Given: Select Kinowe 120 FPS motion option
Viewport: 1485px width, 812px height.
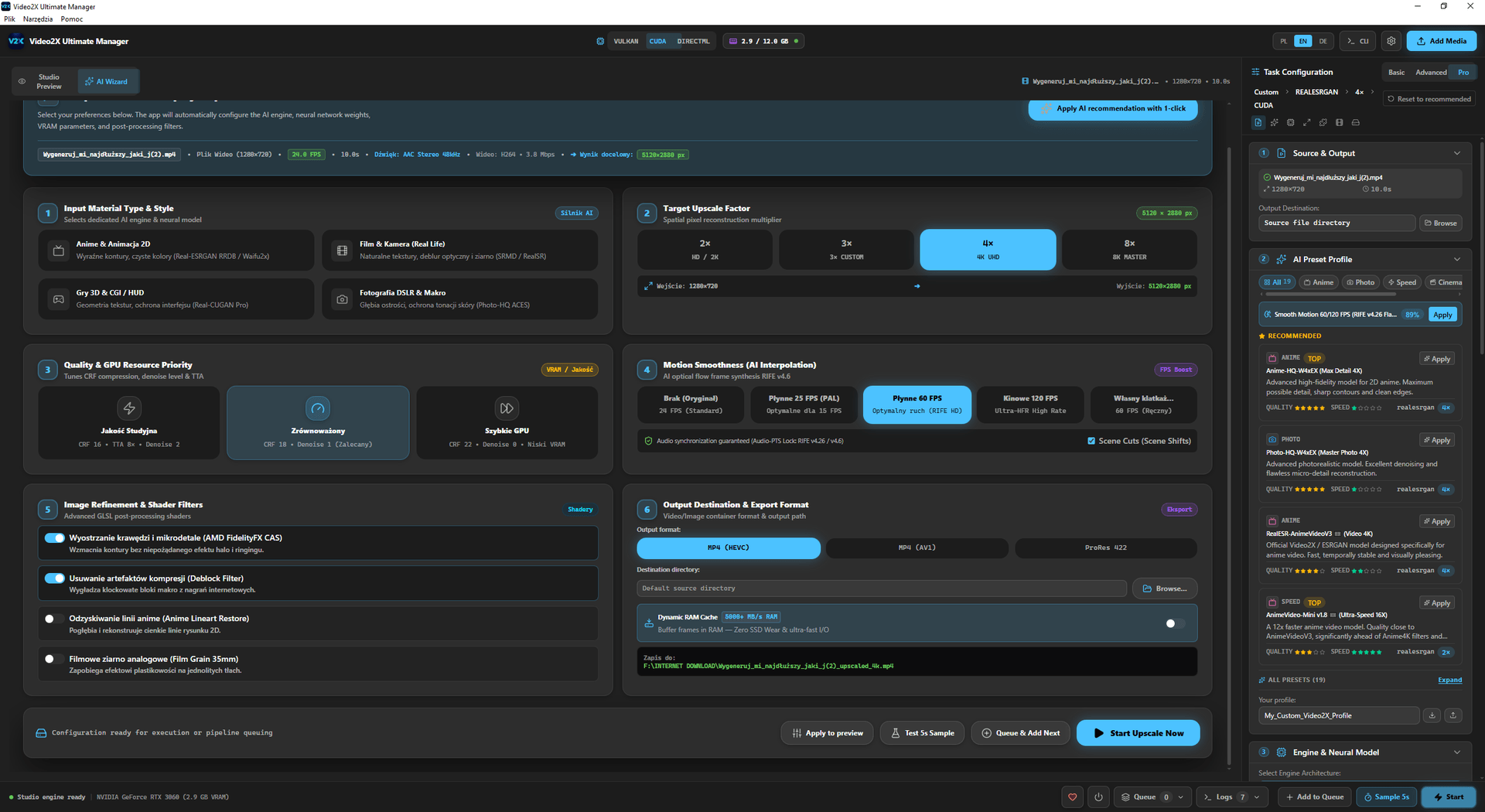Looking at the screenshot, I should tap(1030, 404).
